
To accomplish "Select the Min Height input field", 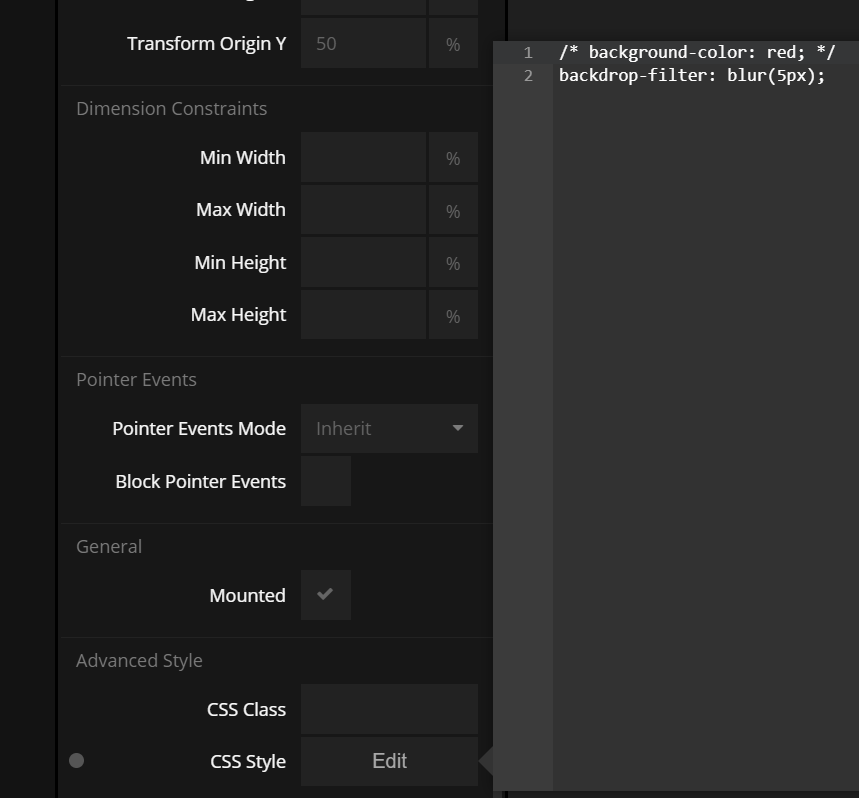I will click(363, 263).
